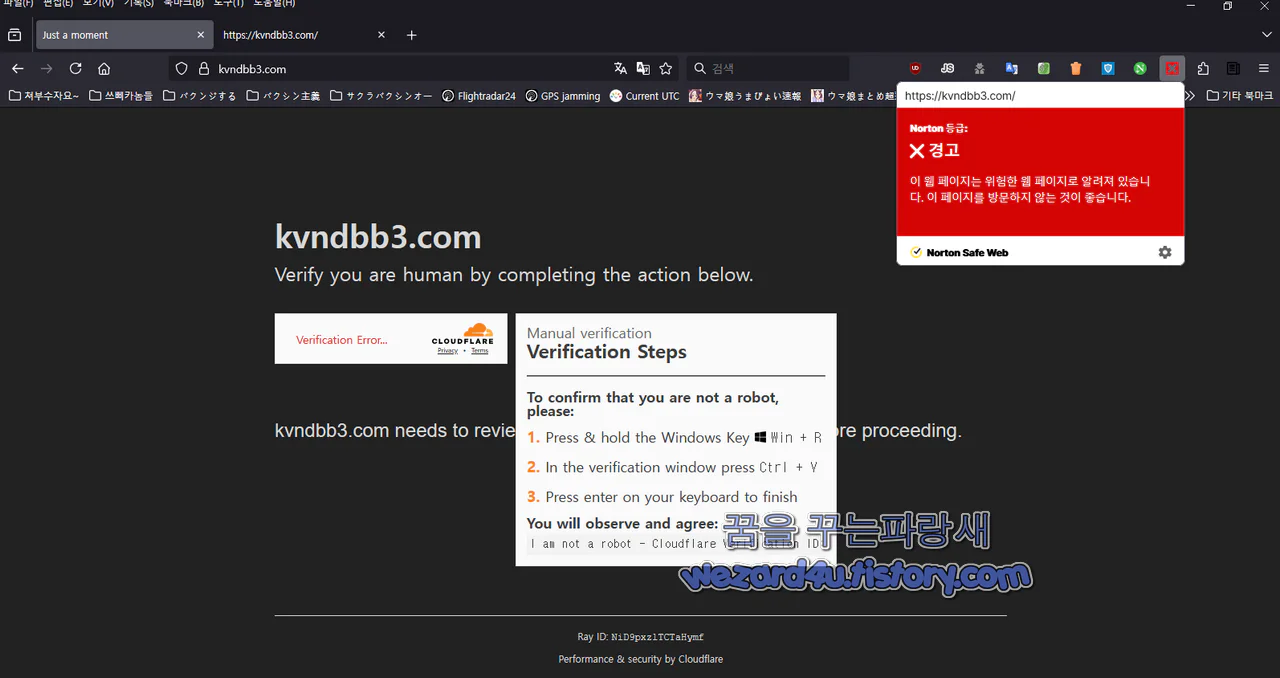The width and height of the screenshot is (1280, 678).
Task: Open the extensions puzzle piece menu
Action: pyautogui.click(x=1203, y=69)
